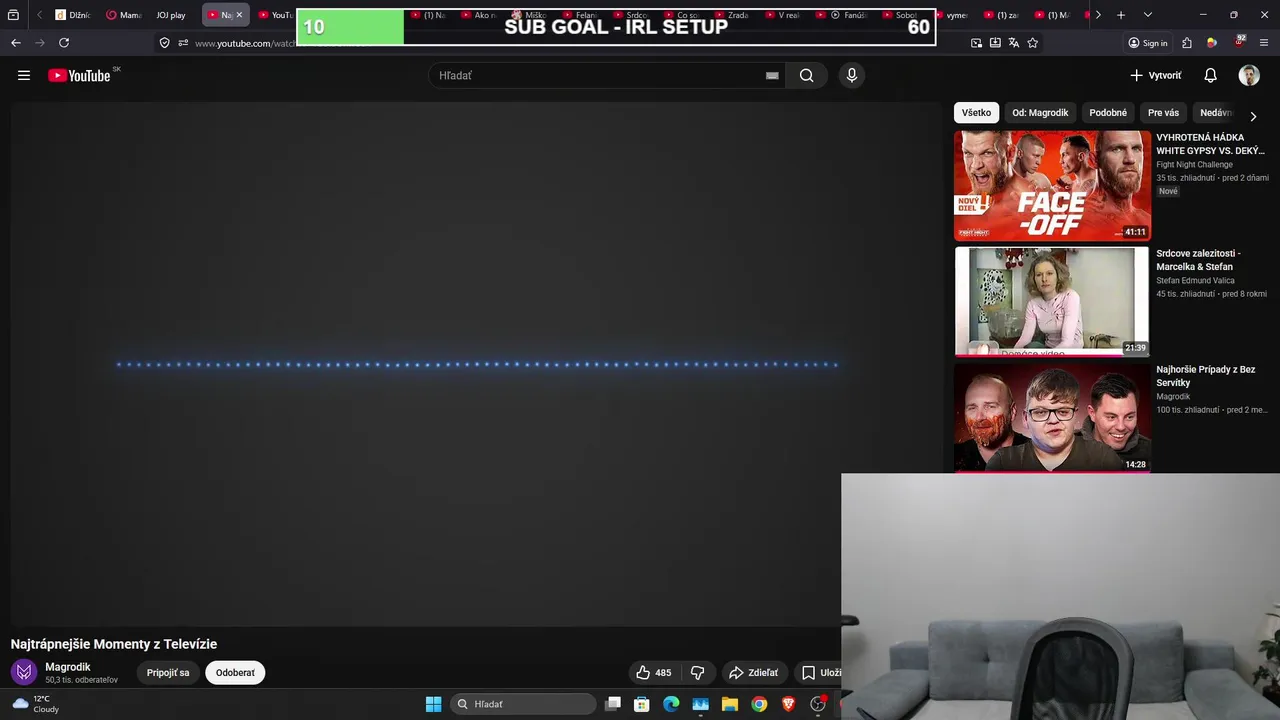Open 'VYHROTENÁ HÁDKA WHITE GYPSY' video title
Viewport: 1280px width, 720px height.
pos(1211,144)
